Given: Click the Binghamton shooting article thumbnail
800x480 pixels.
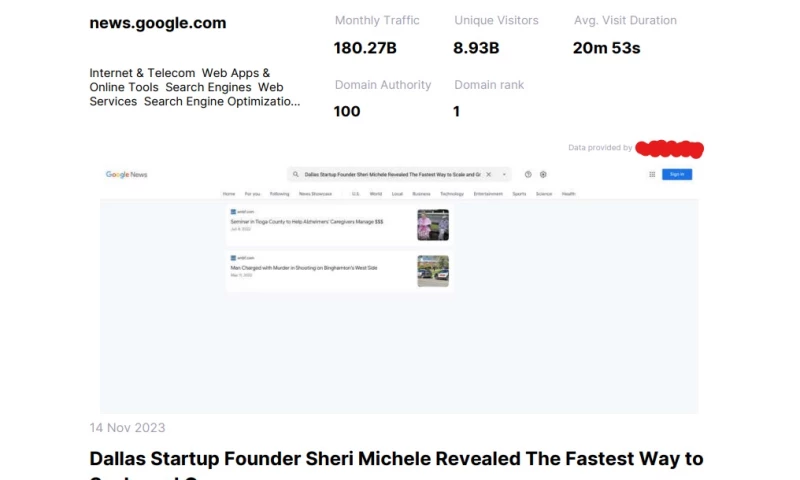Looking at the screenshot, I should pyautogui.click(x=433, y=271).
